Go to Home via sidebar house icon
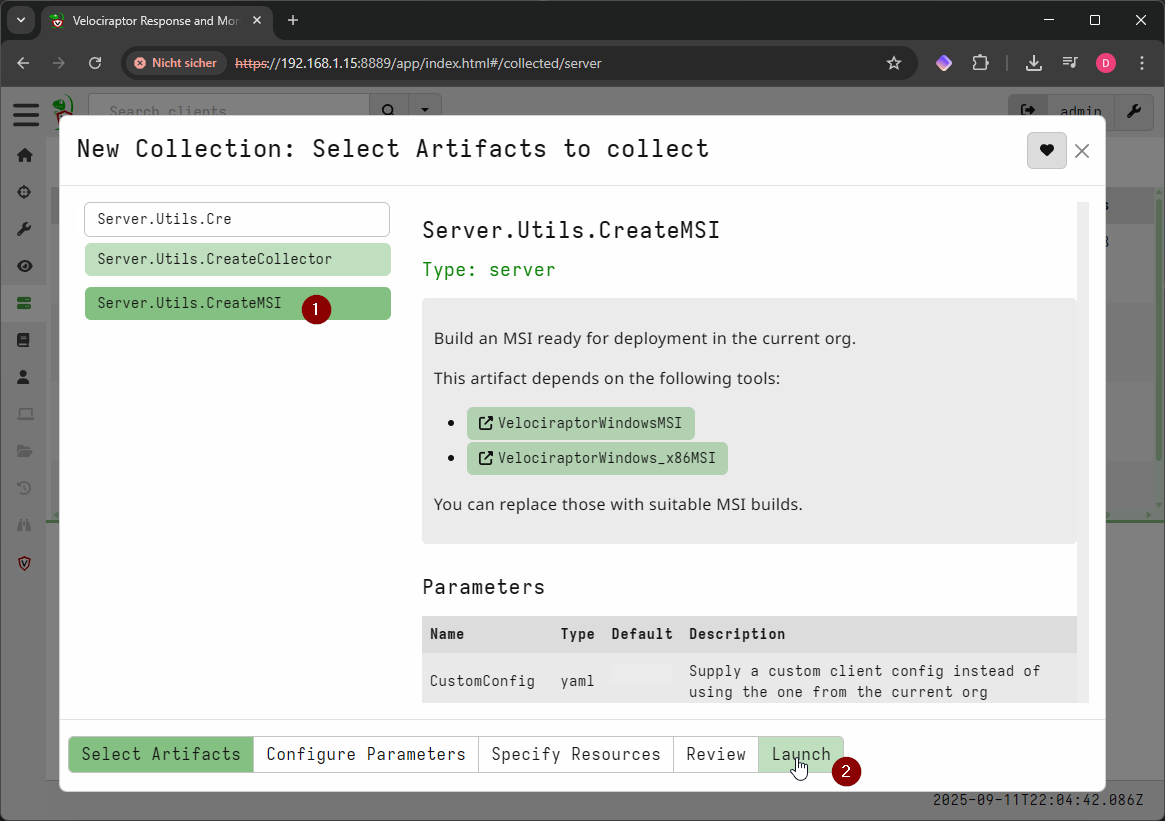Screen dimensions: 1165x821 click(25, 155)
